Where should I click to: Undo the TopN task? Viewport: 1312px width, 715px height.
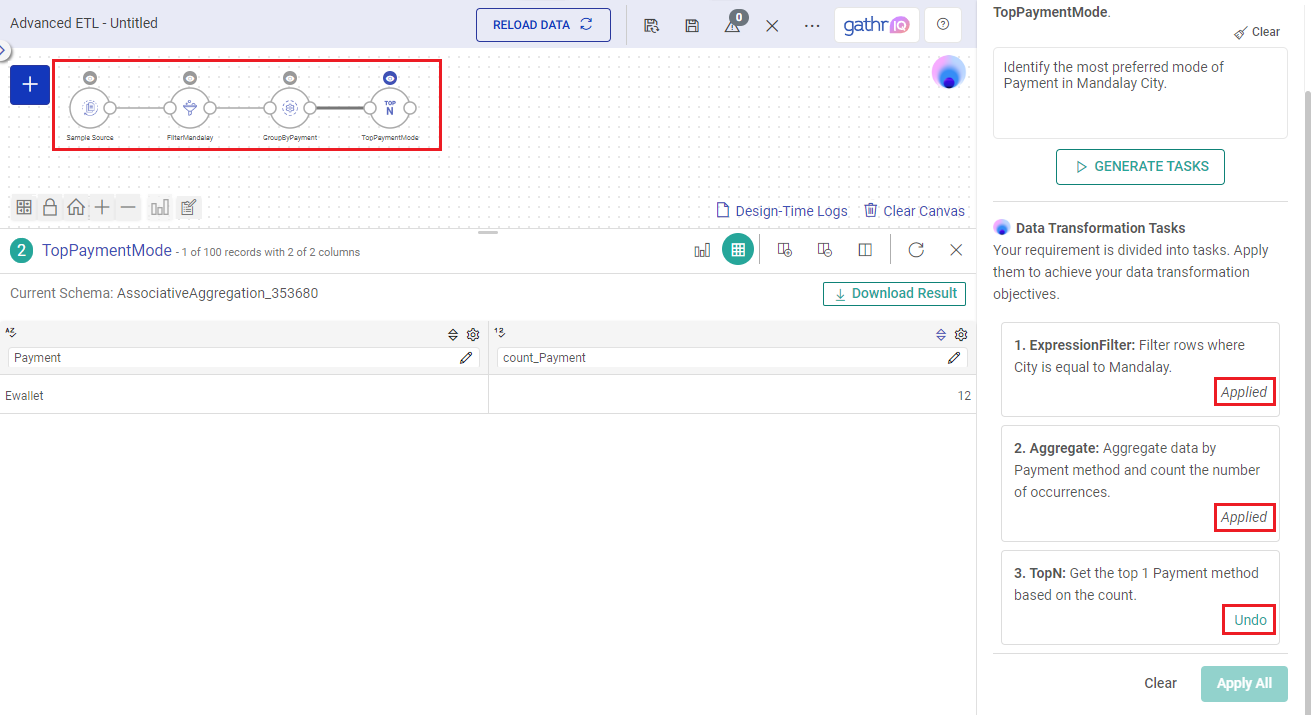click(x=1250, y=620)
